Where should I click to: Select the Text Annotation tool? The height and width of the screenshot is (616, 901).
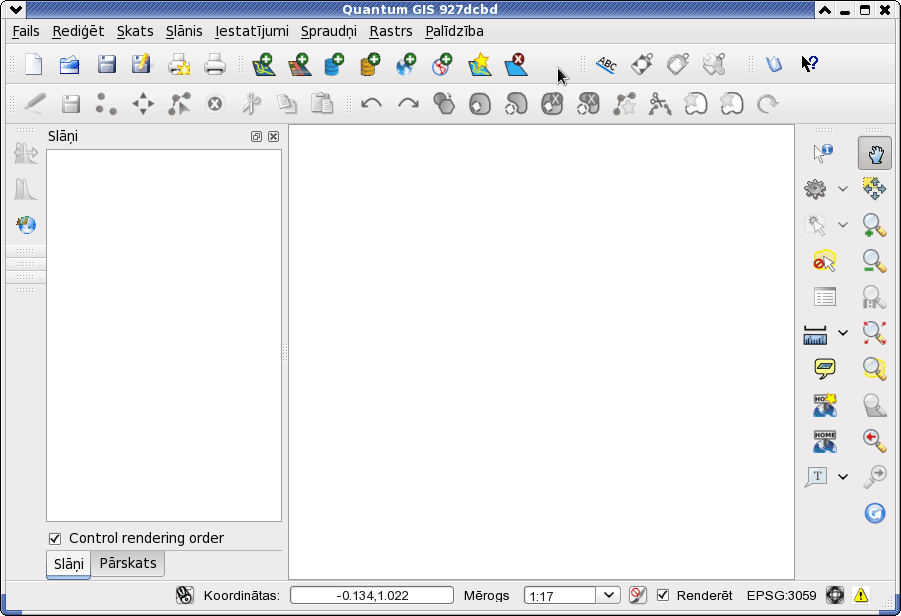[x=816, y=477]
